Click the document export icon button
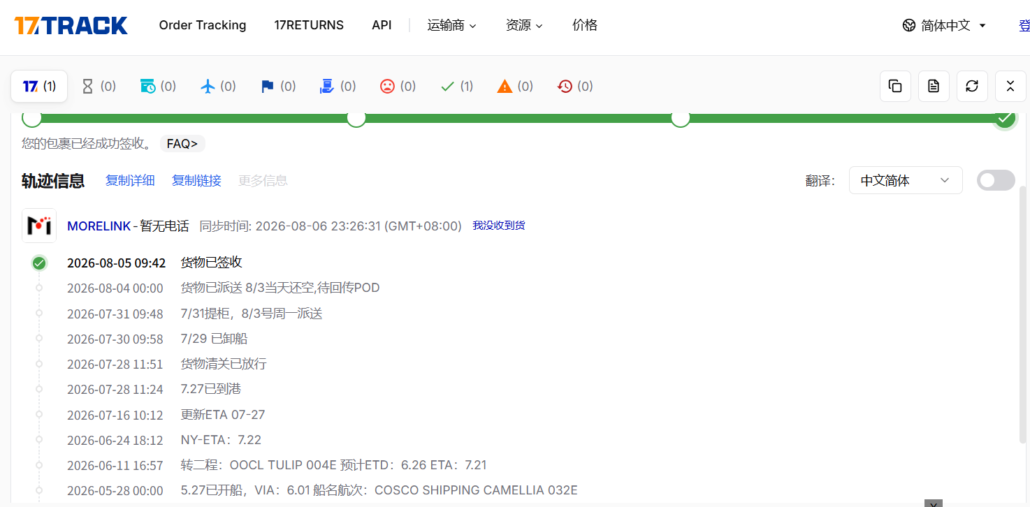The width and height of the screenshot is (1030, 507). pos(933,86)
